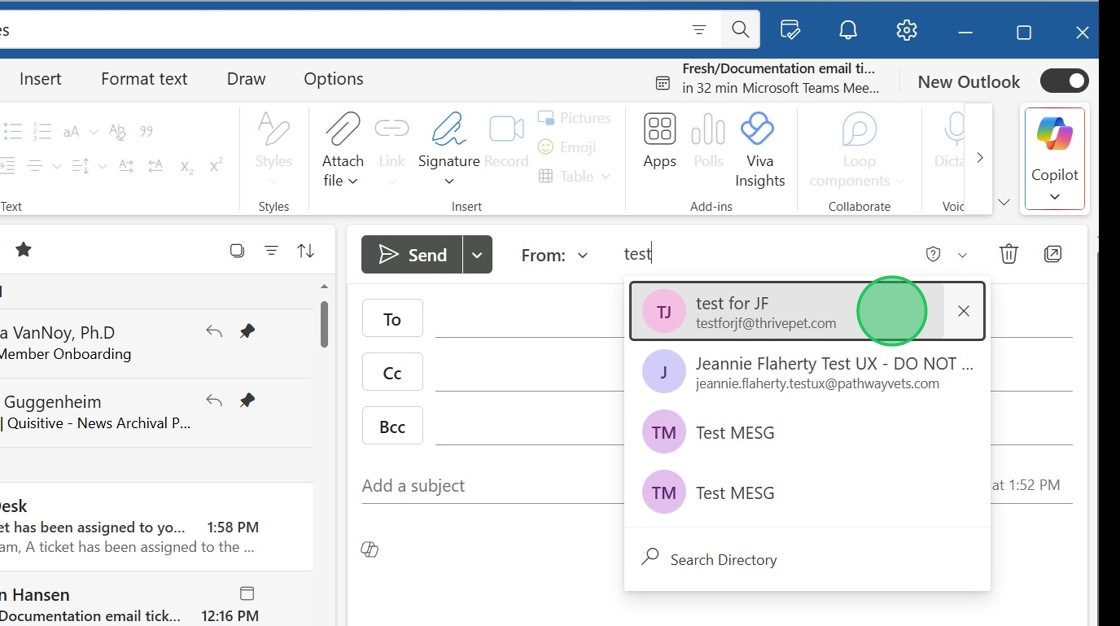Open settings gear icon

pos(907,31)
